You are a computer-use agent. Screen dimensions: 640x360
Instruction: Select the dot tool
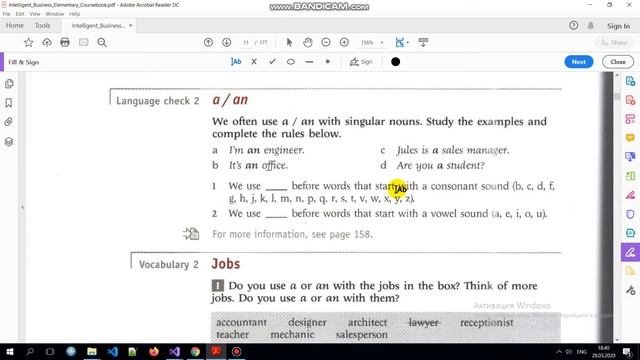(327, 62)
